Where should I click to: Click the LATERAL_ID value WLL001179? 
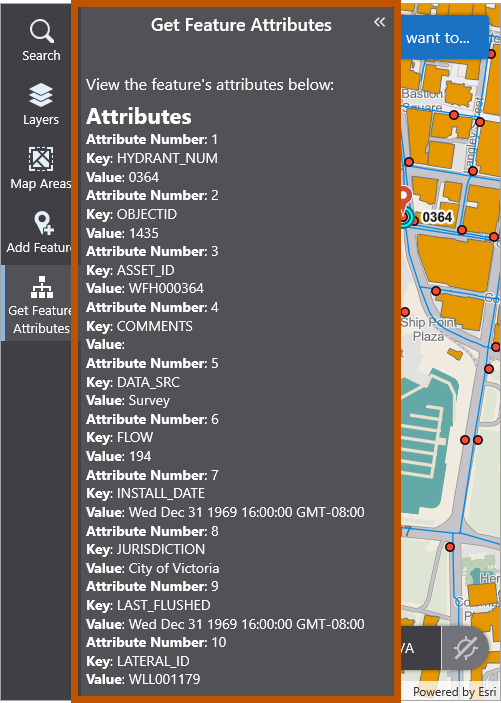[x=164, y=679]
